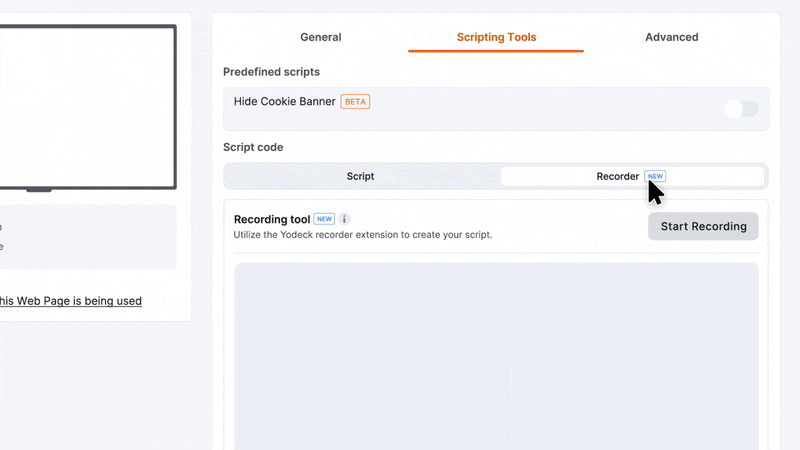Start Recording with the Yodeck recorder
800x450 pixels.
[x=703, y=227]
